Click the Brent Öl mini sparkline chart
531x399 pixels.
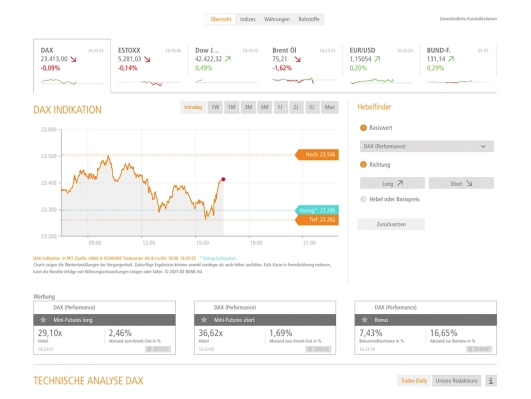point(303,81)
